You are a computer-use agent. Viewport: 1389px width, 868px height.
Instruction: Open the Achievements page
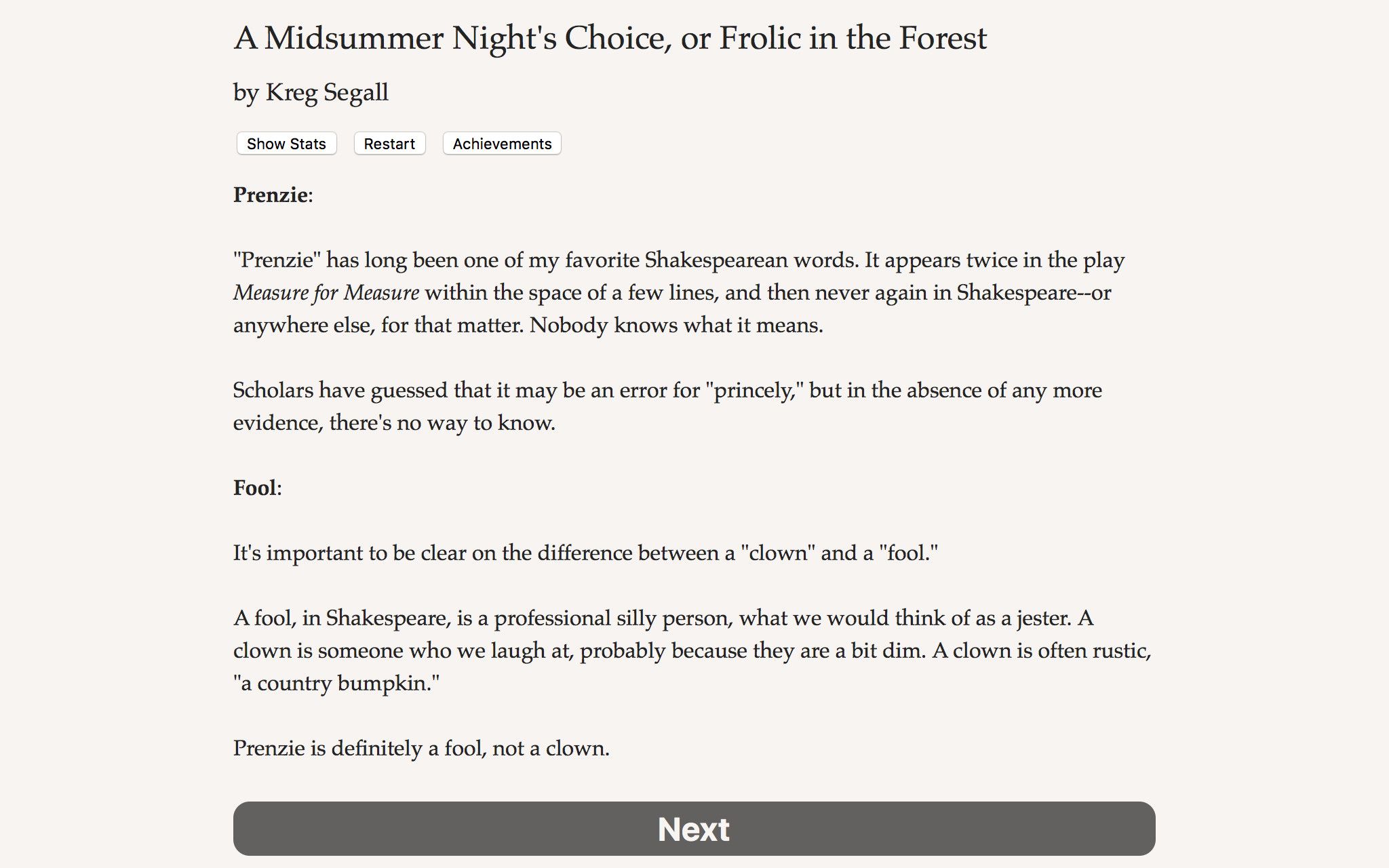tap(502, 144)
